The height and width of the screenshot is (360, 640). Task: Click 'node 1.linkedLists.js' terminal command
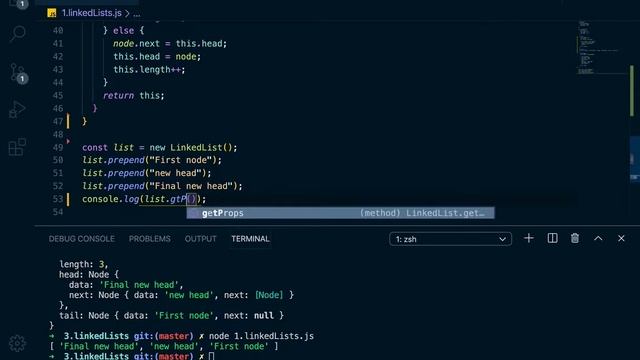click(261, 336)
